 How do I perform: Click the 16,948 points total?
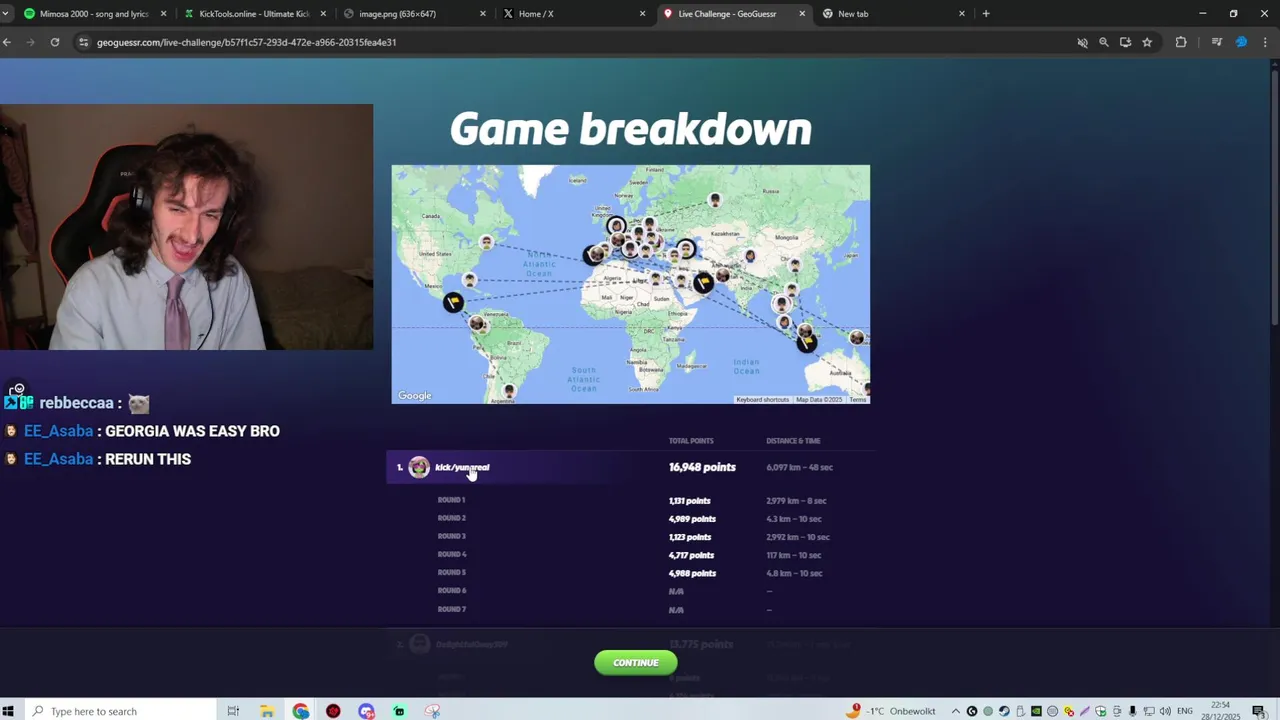point(702,467)
